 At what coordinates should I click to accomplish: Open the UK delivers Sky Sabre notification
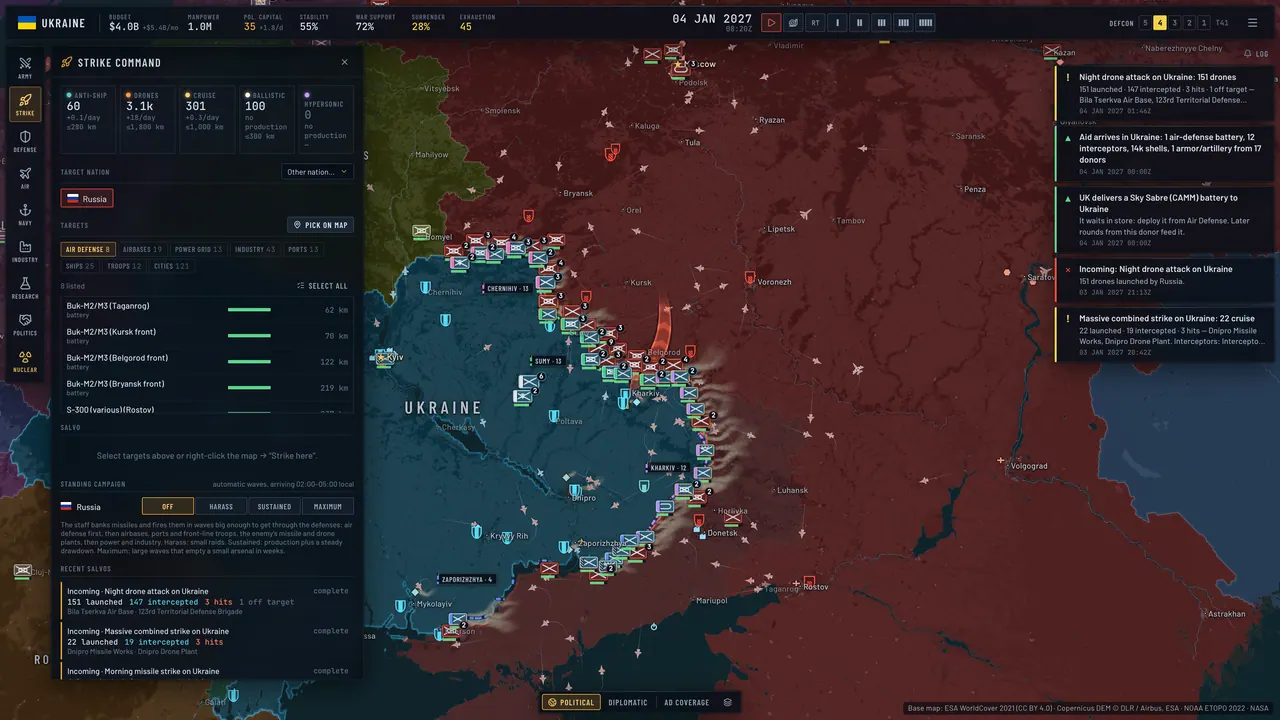tap(1165, 220)
